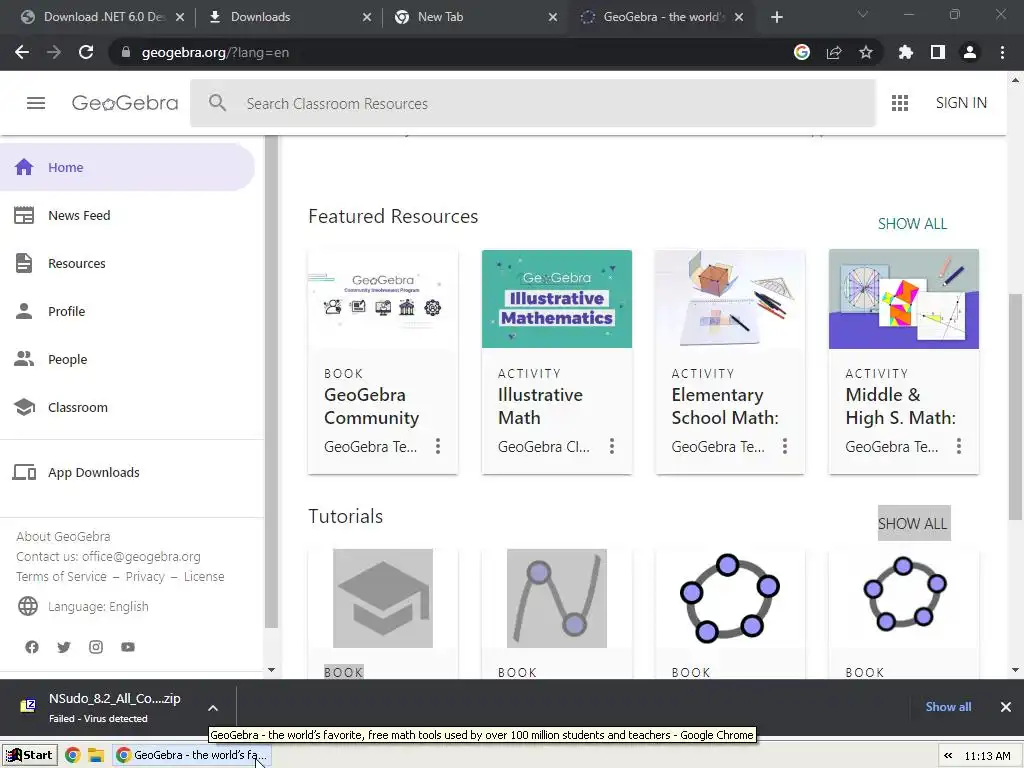Image resolution: width=1024 pixels, height=768 pixels.
Task: Click the browser back arrow
Action: pos(22,52)
